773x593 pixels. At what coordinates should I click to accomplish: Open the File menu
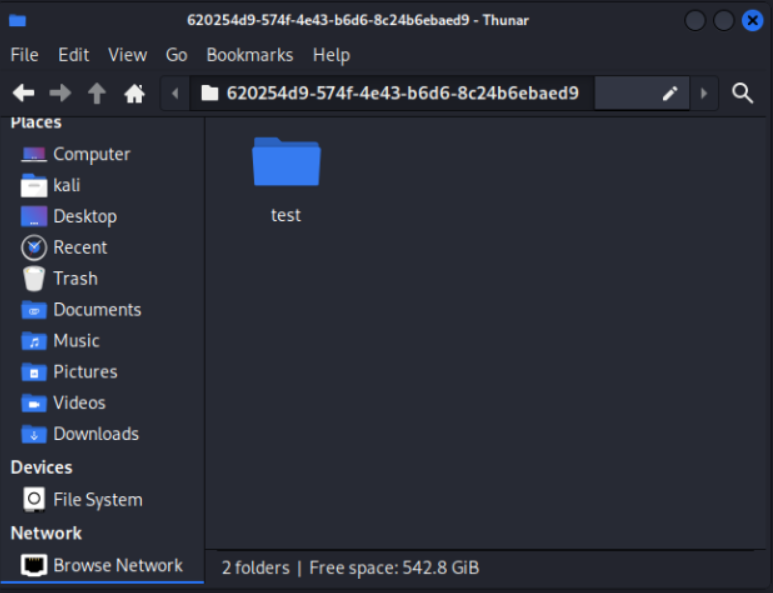[x=24, y=55]
